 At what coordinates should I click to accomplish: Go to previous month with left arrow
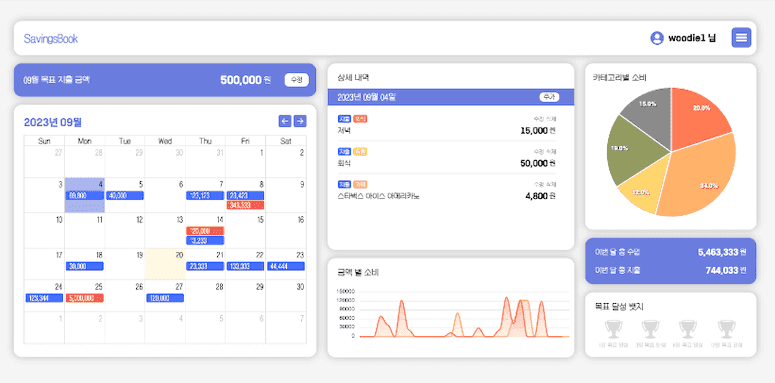(285, 121)
